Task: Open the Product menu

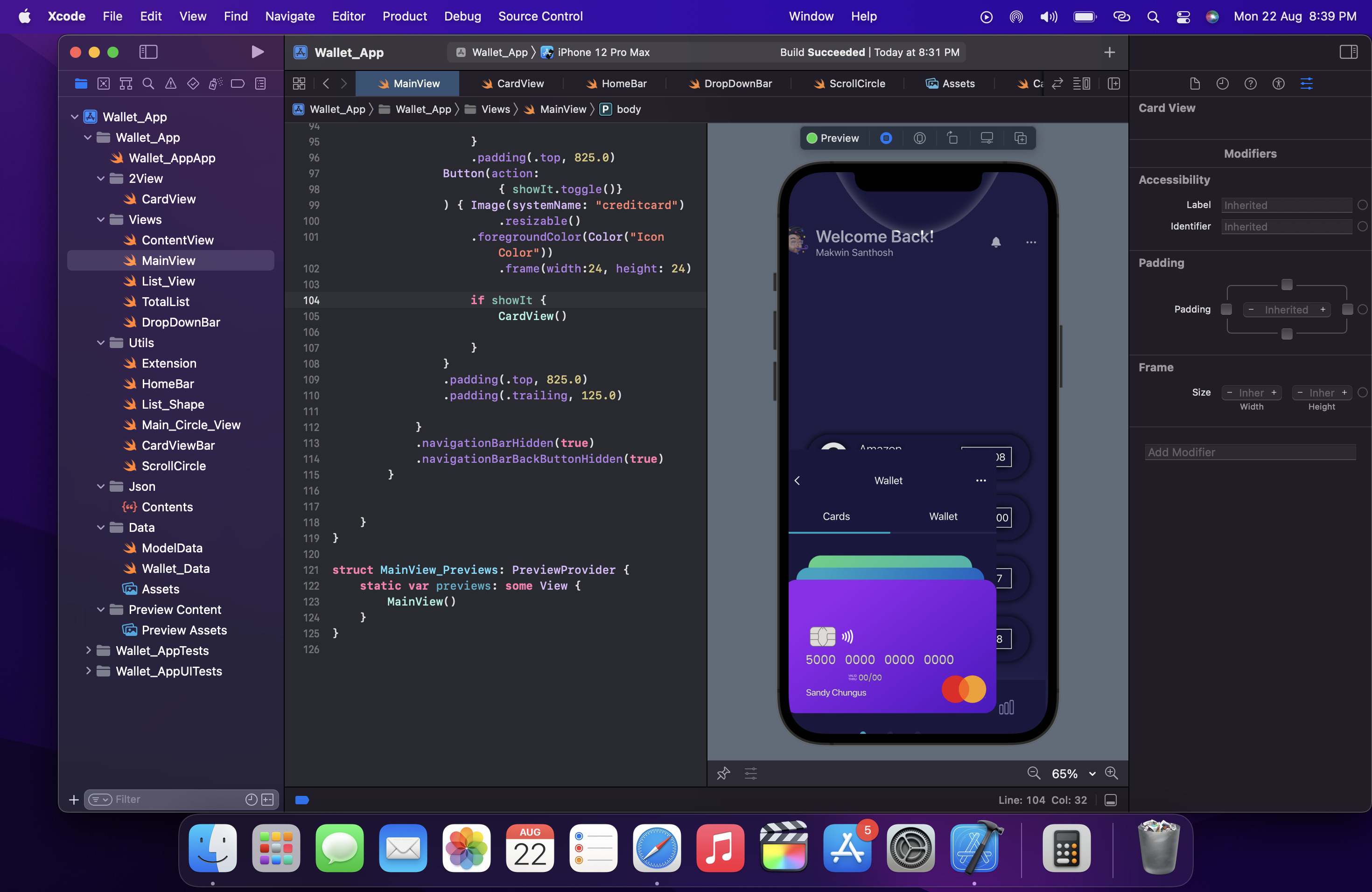Action: click(x=404, y=16)
